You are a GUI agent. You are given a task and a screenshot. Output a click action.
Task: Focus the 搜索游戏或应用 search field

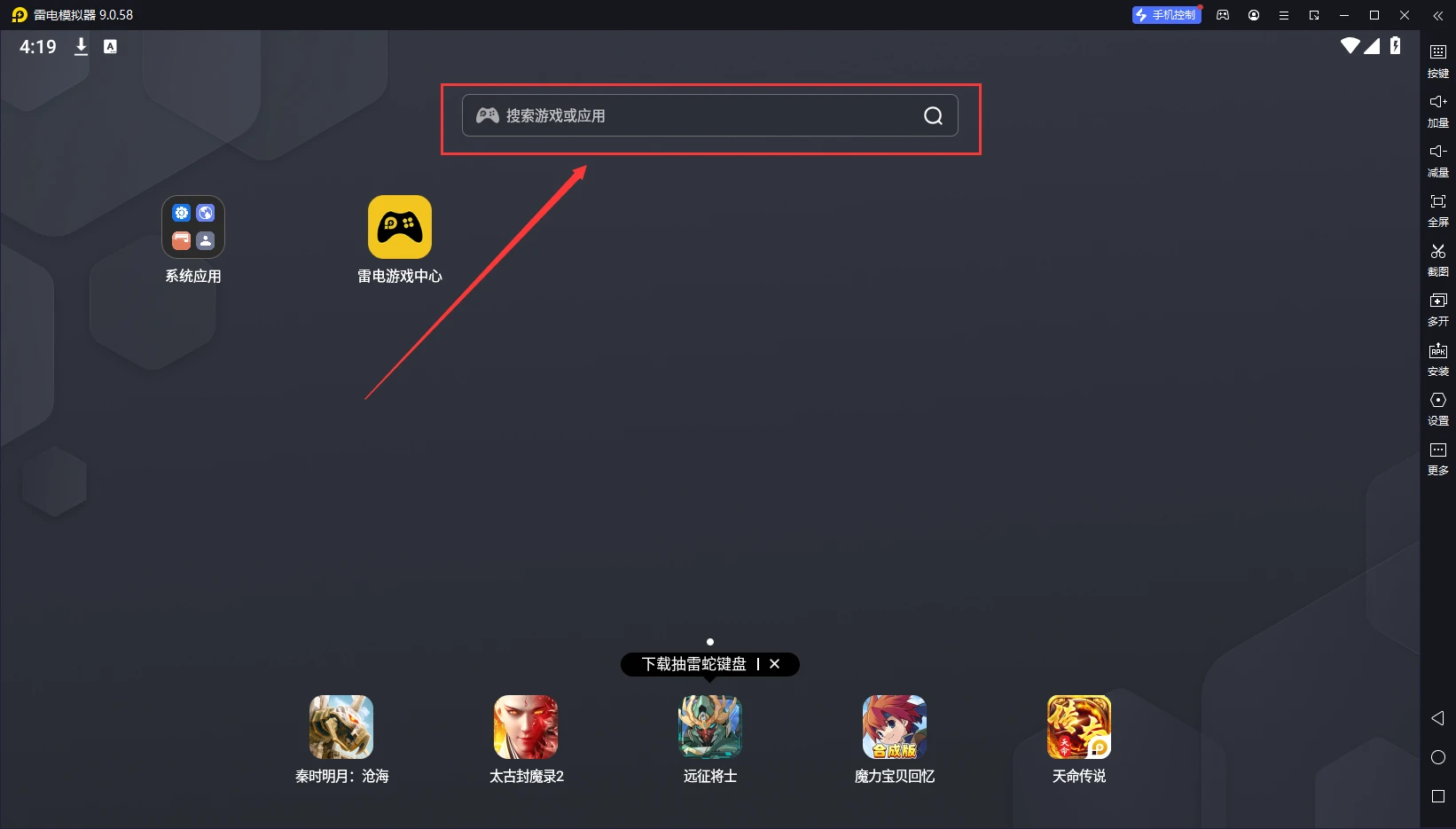click(709, 115)
